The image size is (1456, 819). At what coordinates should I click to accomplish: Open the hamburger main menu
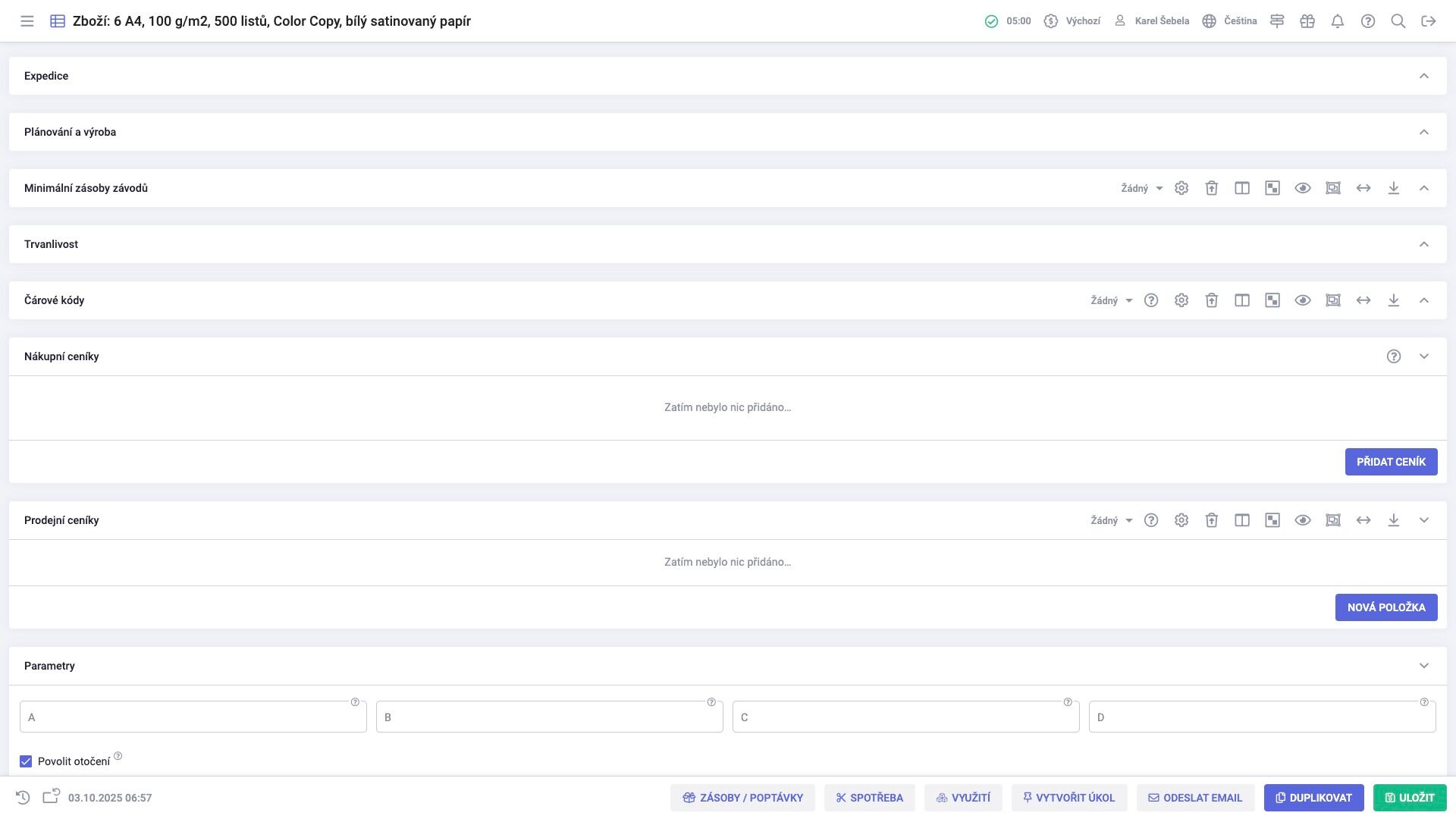tap(27, 21)
